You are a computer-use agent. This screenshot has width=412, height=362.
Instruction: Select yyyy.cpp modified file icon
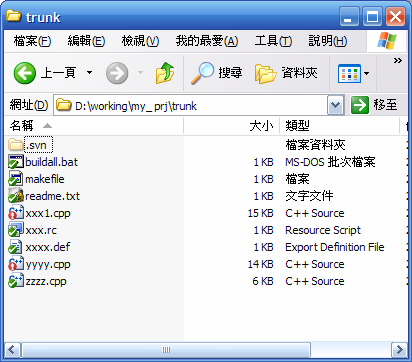tap(16, 264)
